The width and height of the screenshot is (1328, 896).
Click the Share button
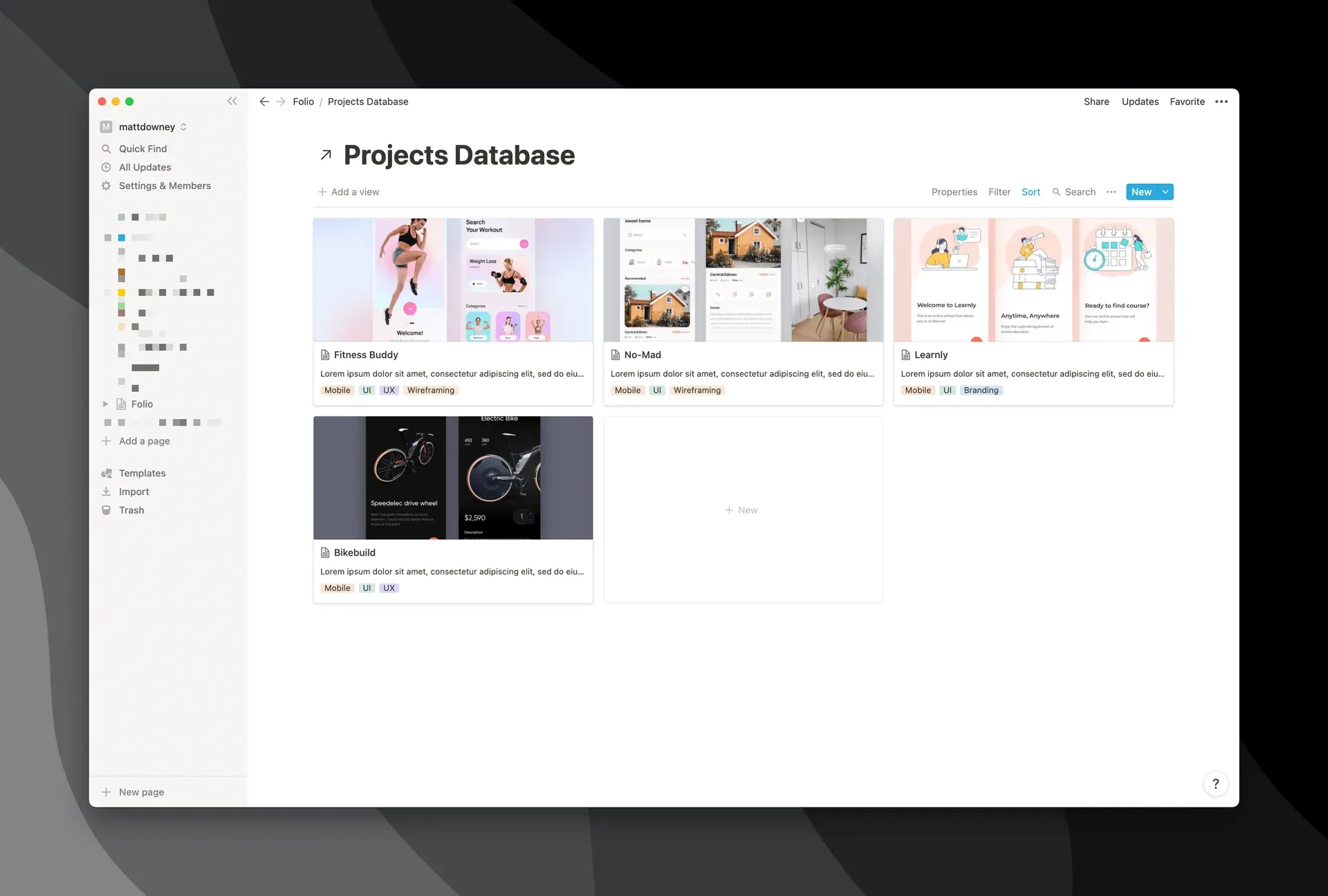[x=1096, y=102]
